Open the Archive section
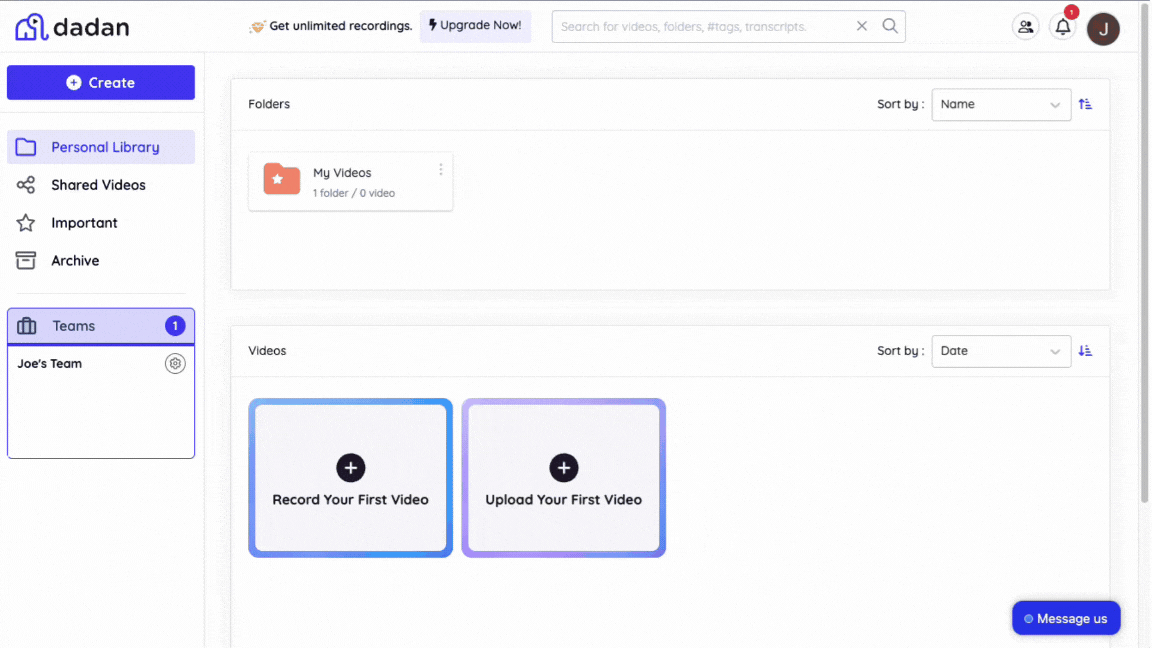 (x=75, y=261)
